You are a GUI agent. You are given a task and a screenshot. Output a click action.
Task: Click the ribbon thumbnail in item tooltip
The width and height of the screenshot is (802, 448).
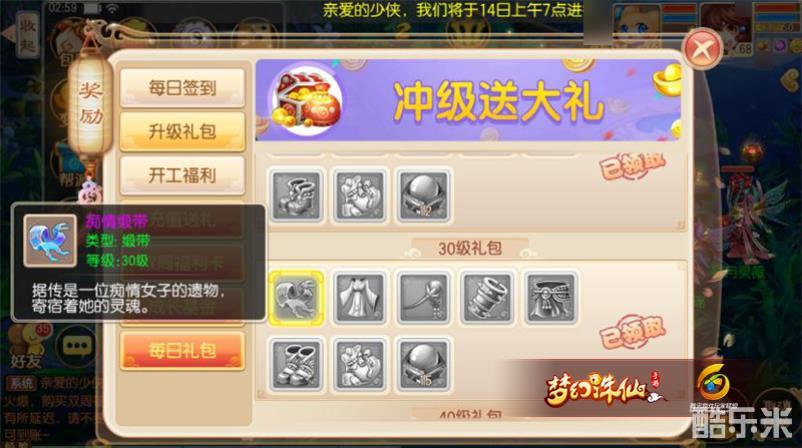point(50,241)
